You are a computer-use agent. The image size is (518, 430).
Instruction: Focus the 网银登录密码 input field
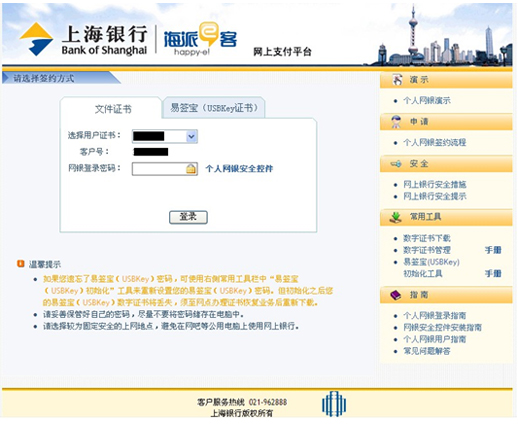(x=165, y=169)
